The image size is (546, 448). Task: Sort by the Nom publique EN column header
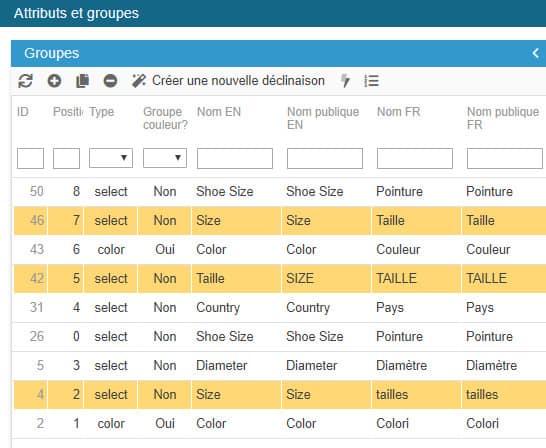pos(323,118)
